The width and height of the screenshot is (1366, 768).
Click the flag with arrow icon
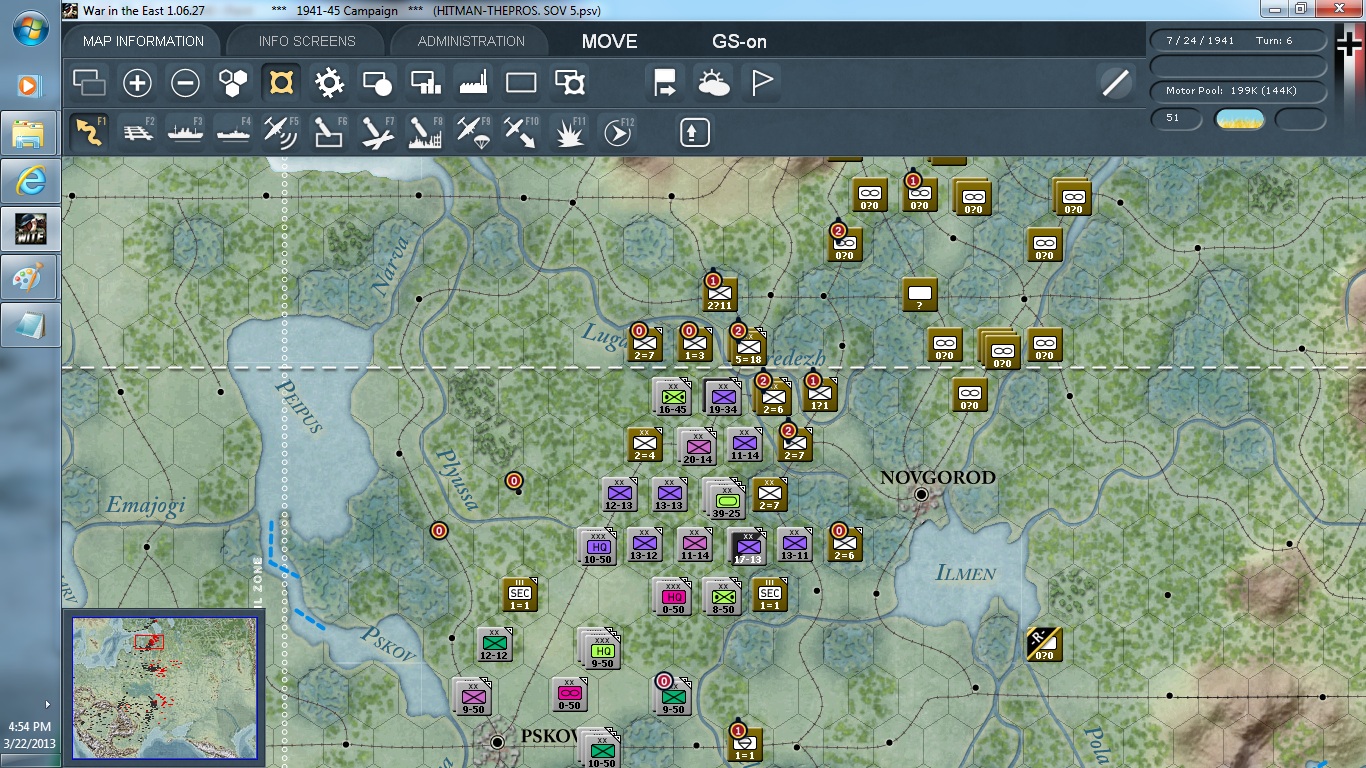tap(665, 83)
